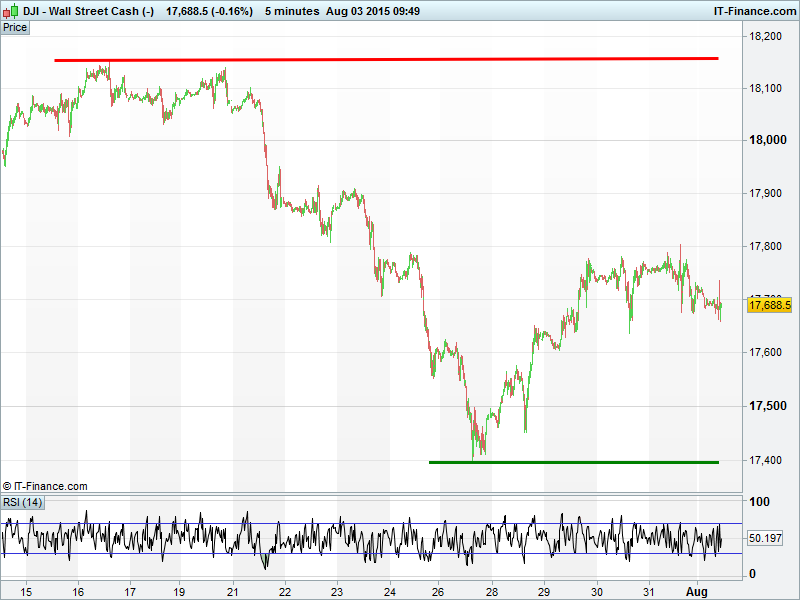Image resolution: width=800 pixels, height=600 pixels.
Task: Click the date label 15 on time axis
Action: [x=26, y=592]
